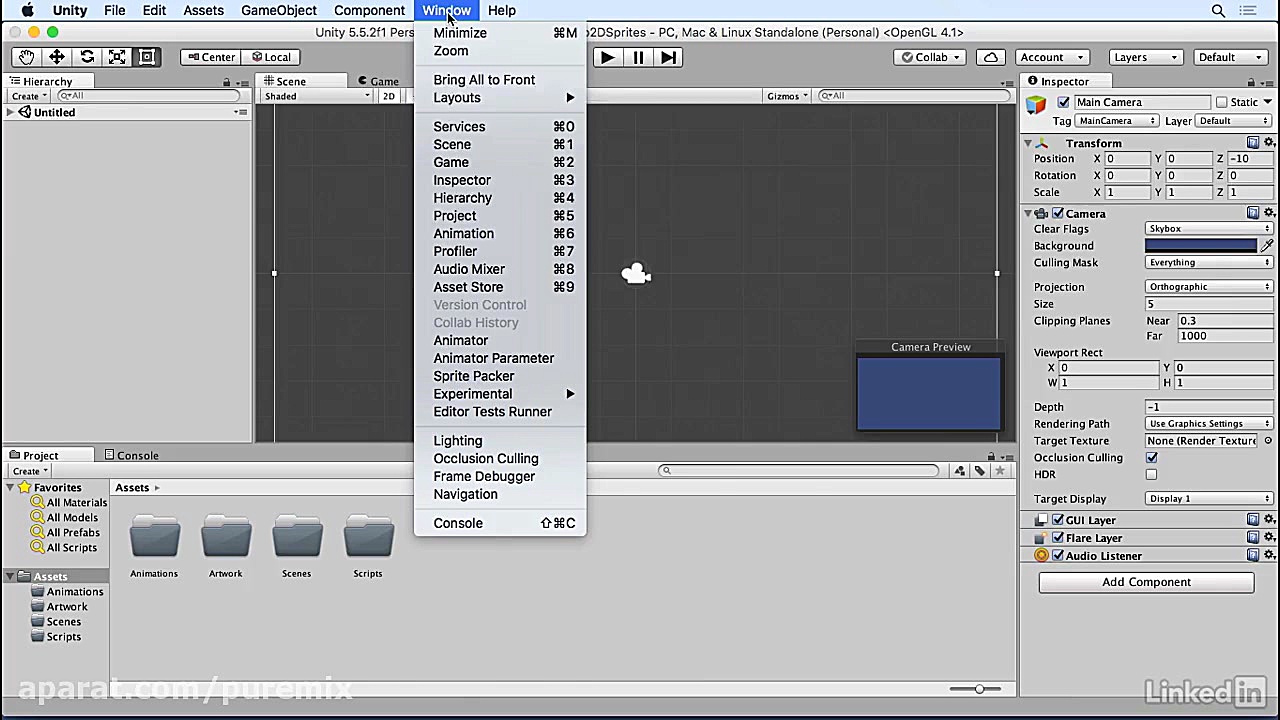Choose Sprite Packer from the Window menu
This screenshot has height=720, width=1280.
[x=500, y=376]
